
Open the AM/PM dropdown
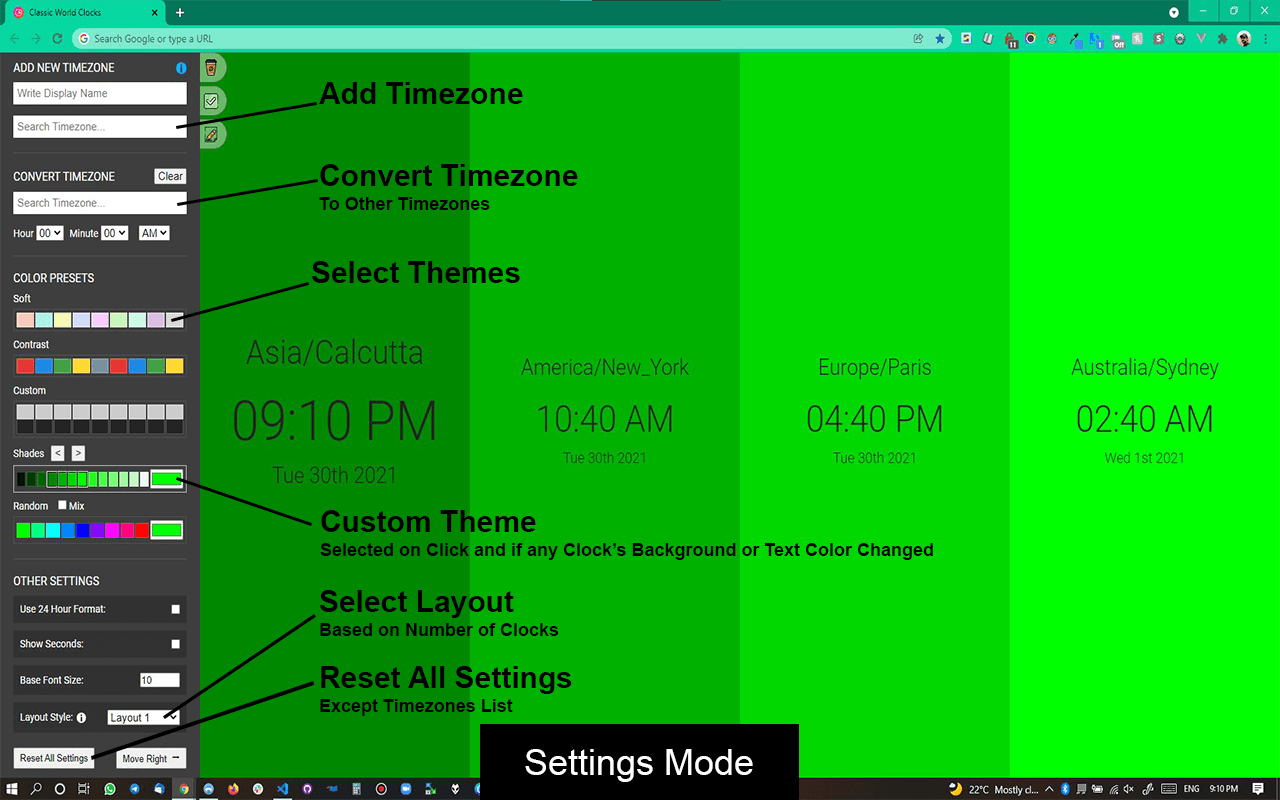pyautogui.click(x=153, y=233)
